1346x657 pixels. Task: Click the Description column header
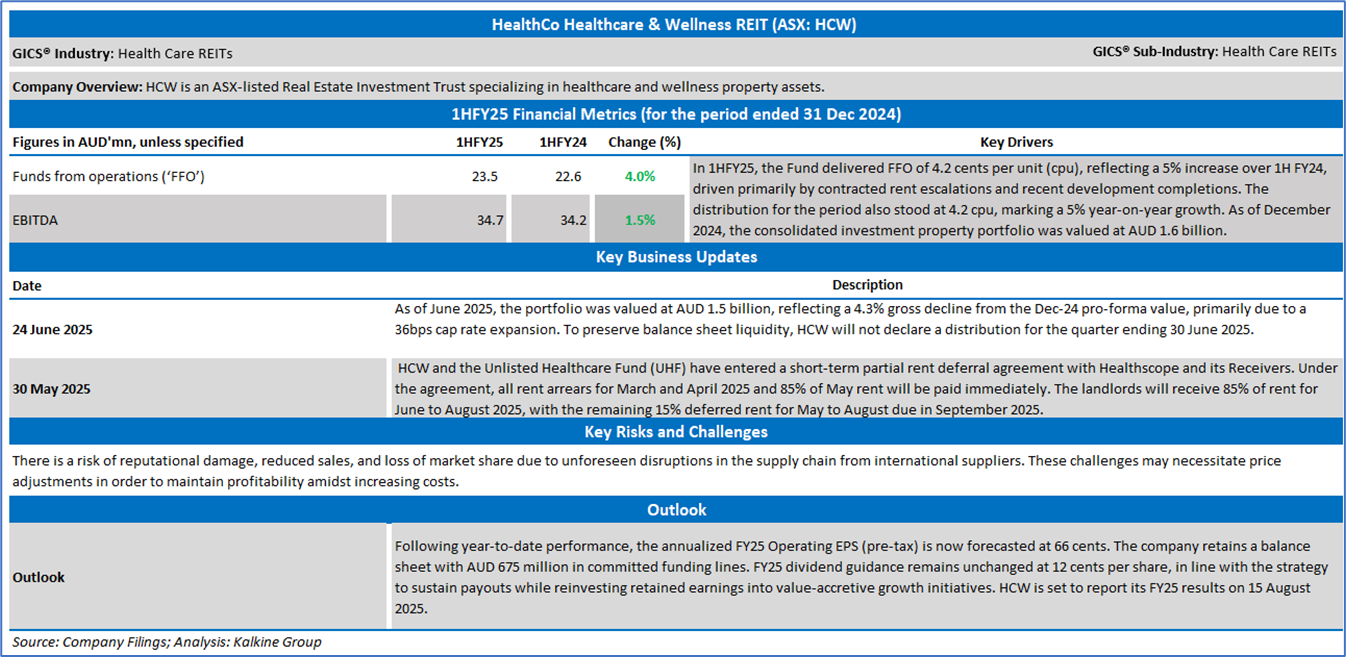pos(867,285)
